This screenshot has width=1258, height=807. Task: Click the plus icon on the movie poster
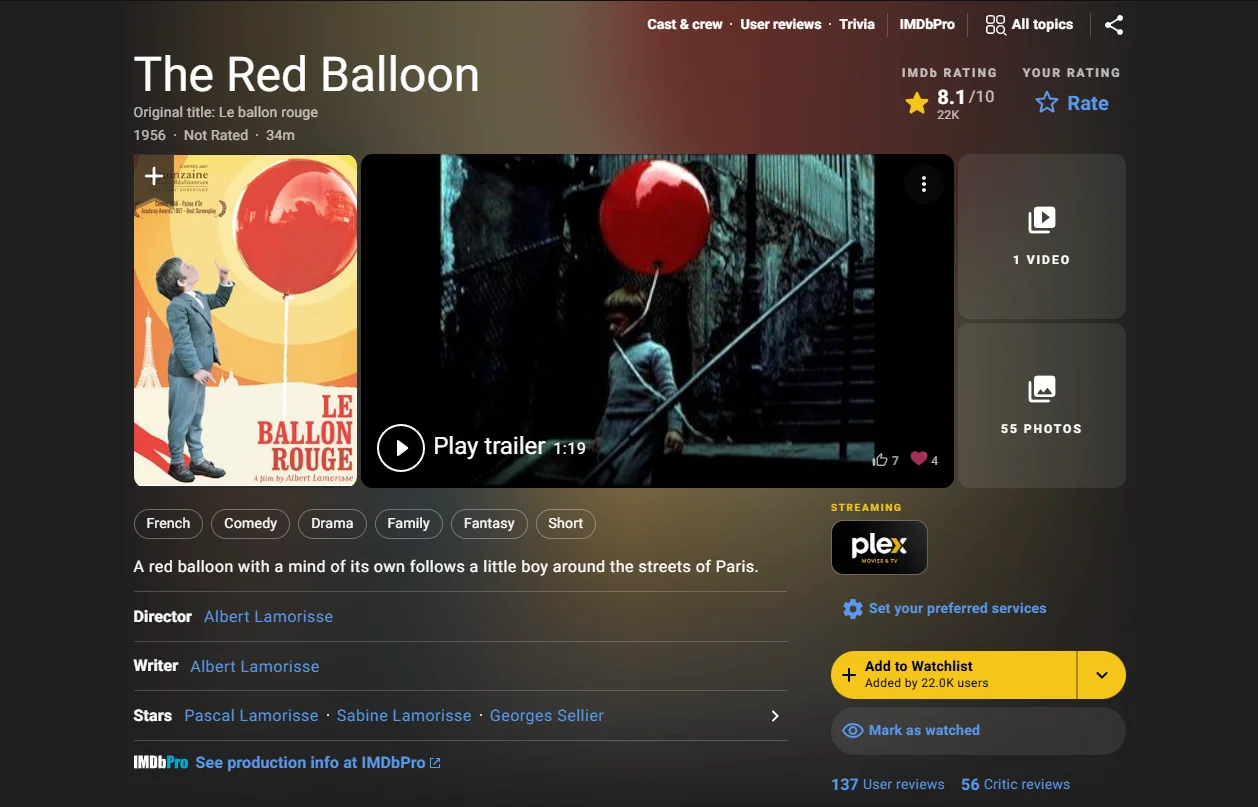coord(153,176)
